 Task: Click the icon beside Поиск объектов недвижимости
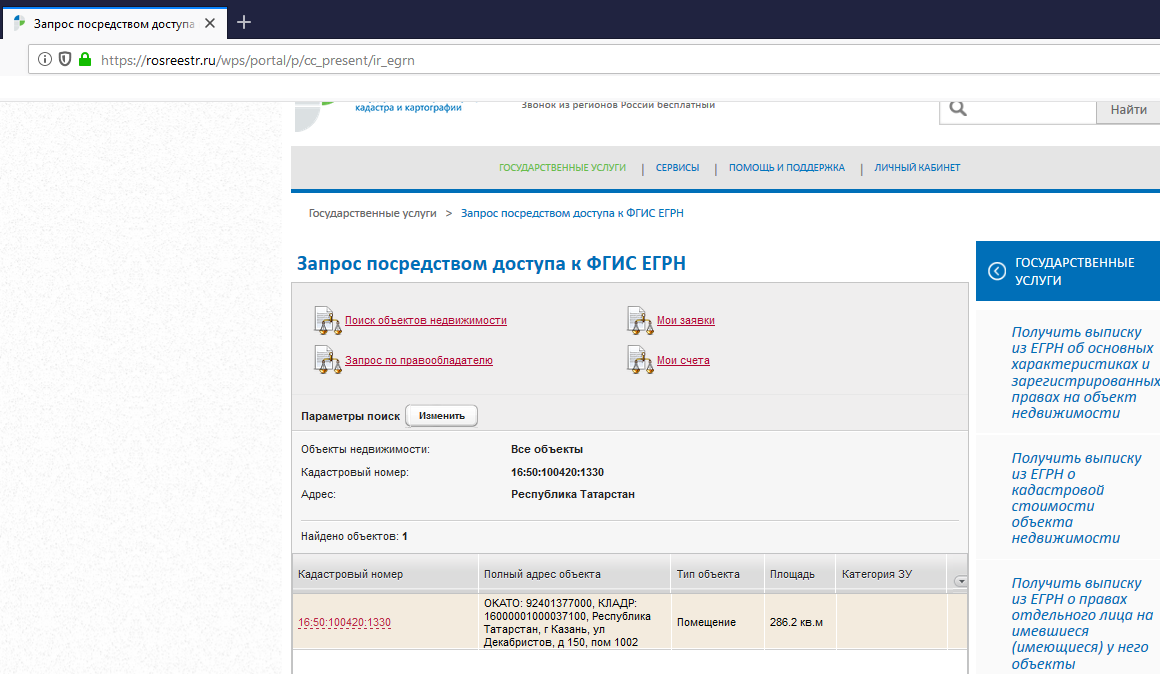tap(328, 320)
